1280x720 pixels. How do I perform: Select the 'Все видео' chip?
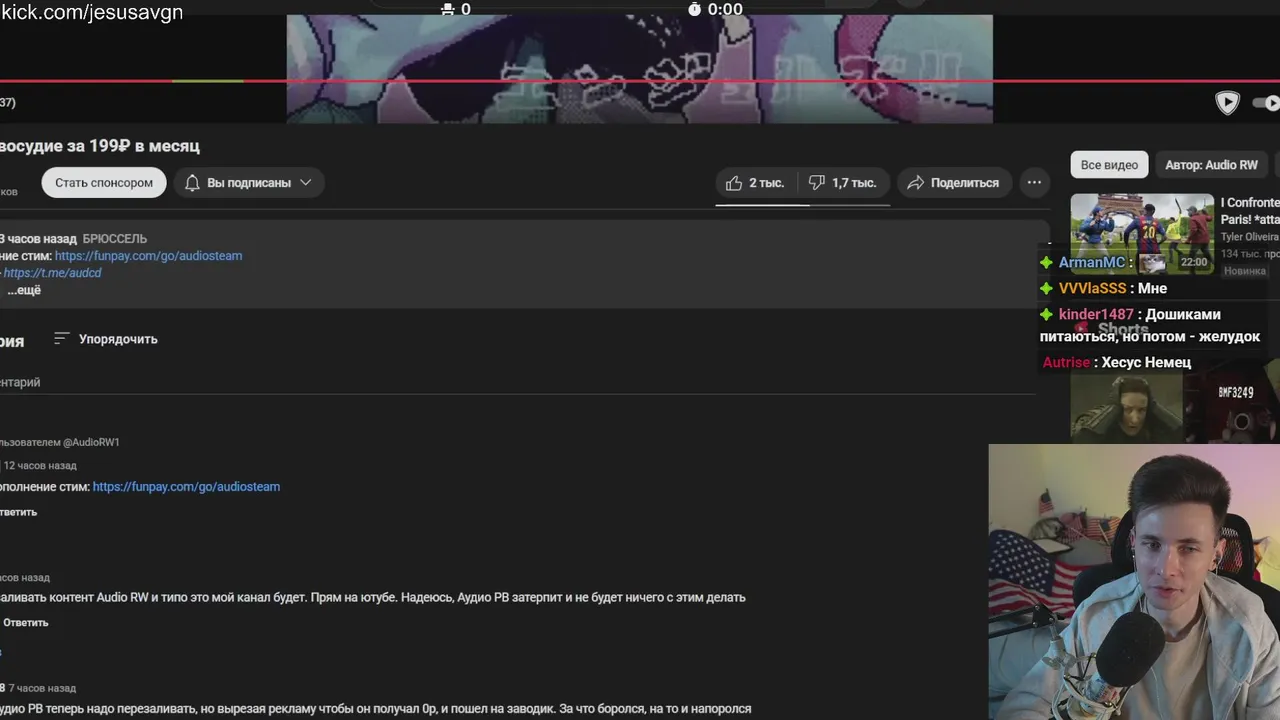click(1109, 165)
